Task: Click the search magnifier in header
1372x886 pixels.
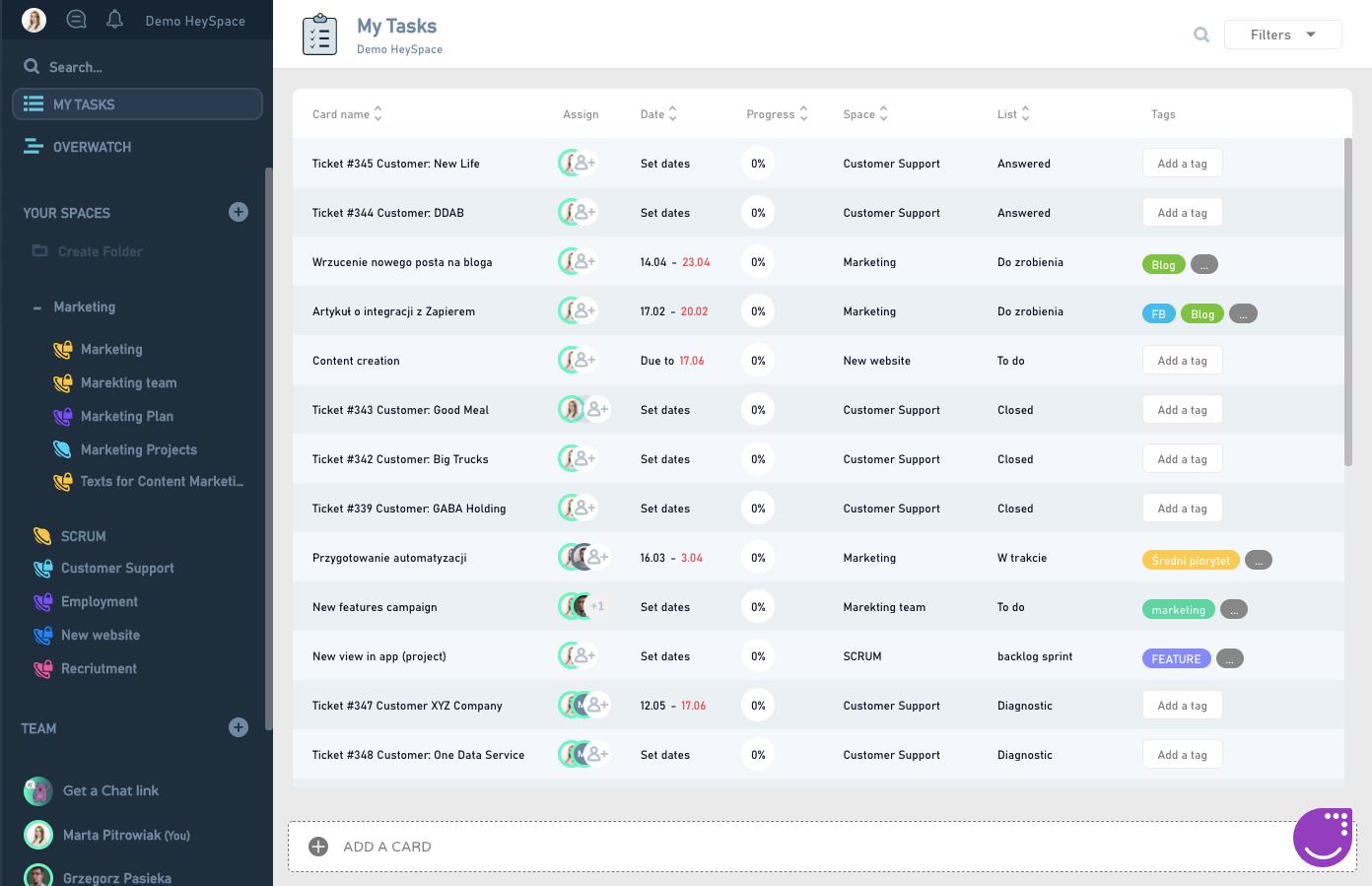Action: 1200,34
